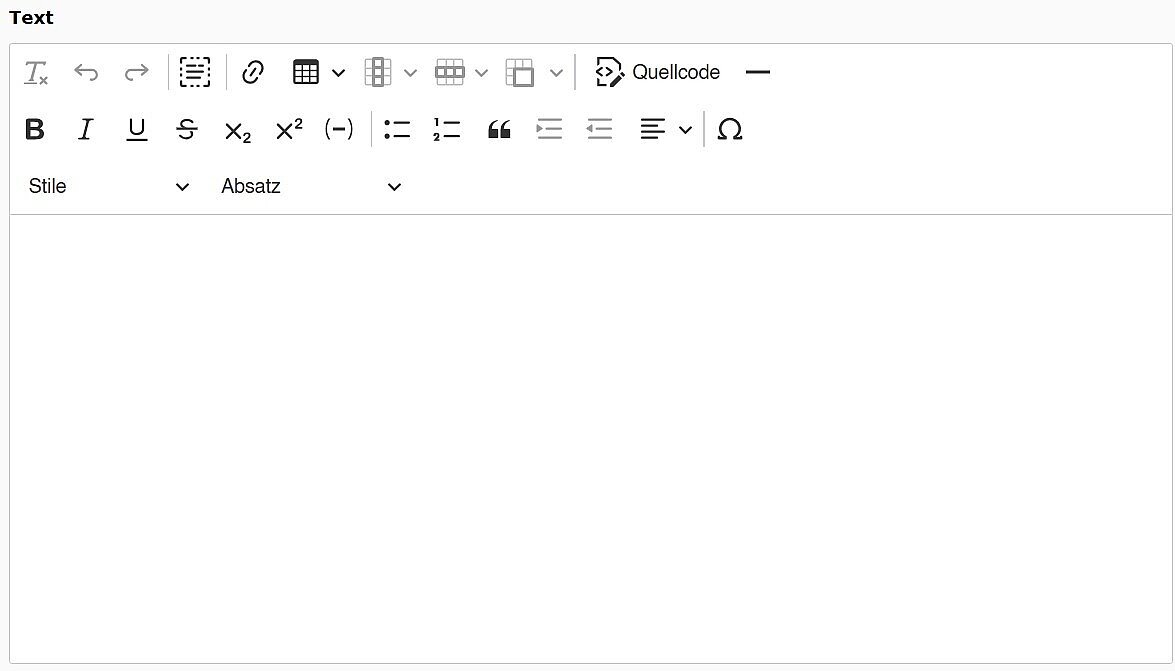Viewport: 1175px width, 671px height.
Task: Insert a table using the table icon
Action: tap(306, 72)
